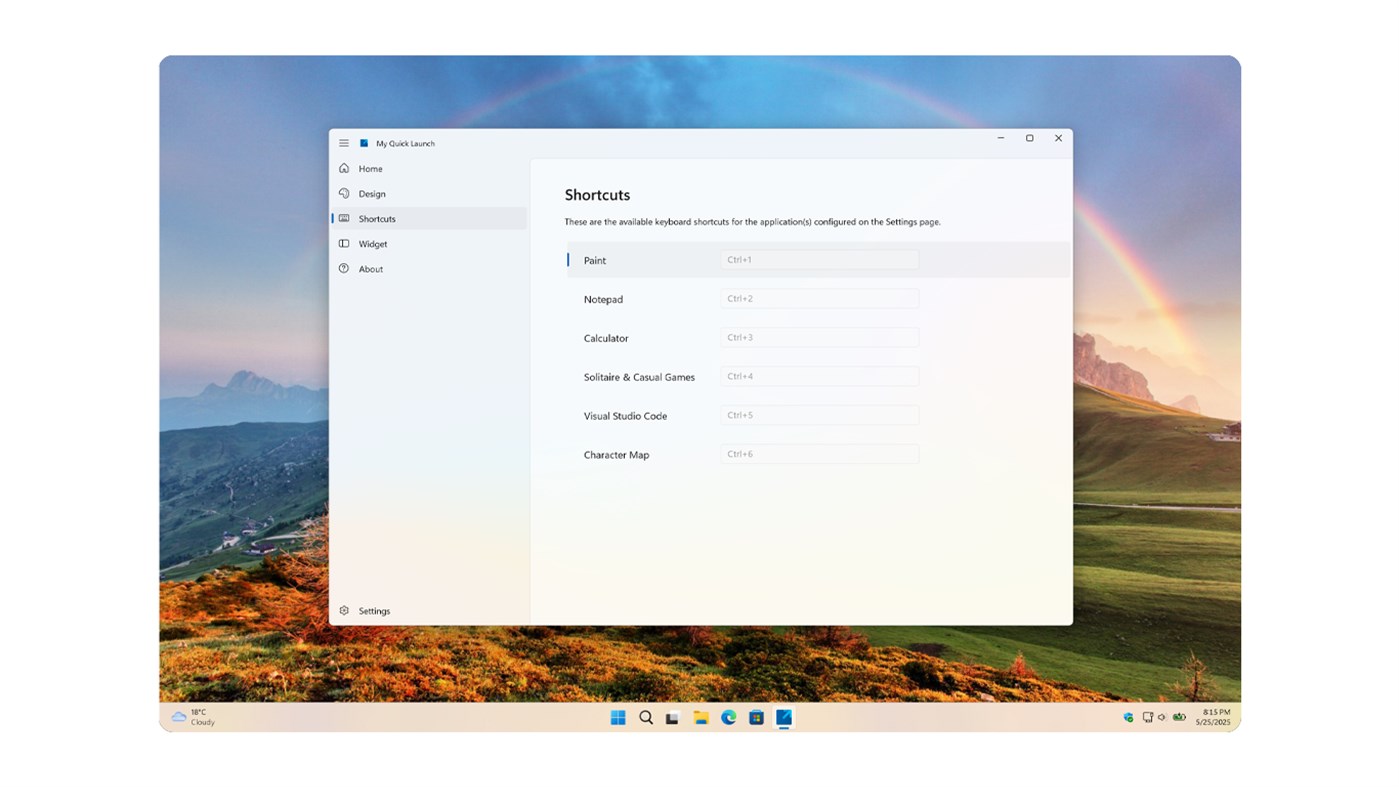Click the About question mark icon
This screenshot has height=787, width=1399.
(343, 268)
